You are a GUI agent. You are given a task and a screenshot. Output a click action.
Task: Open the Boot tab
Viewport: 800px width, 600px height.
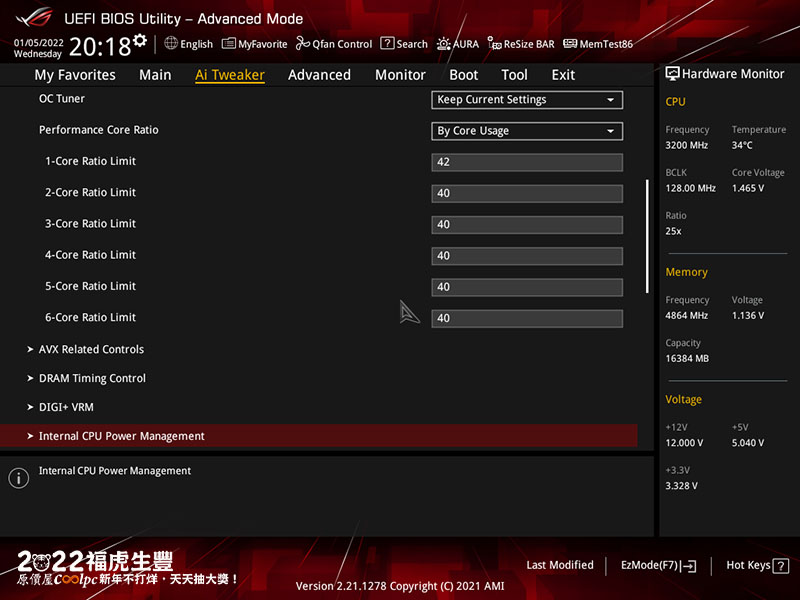(x=463, y=75)
